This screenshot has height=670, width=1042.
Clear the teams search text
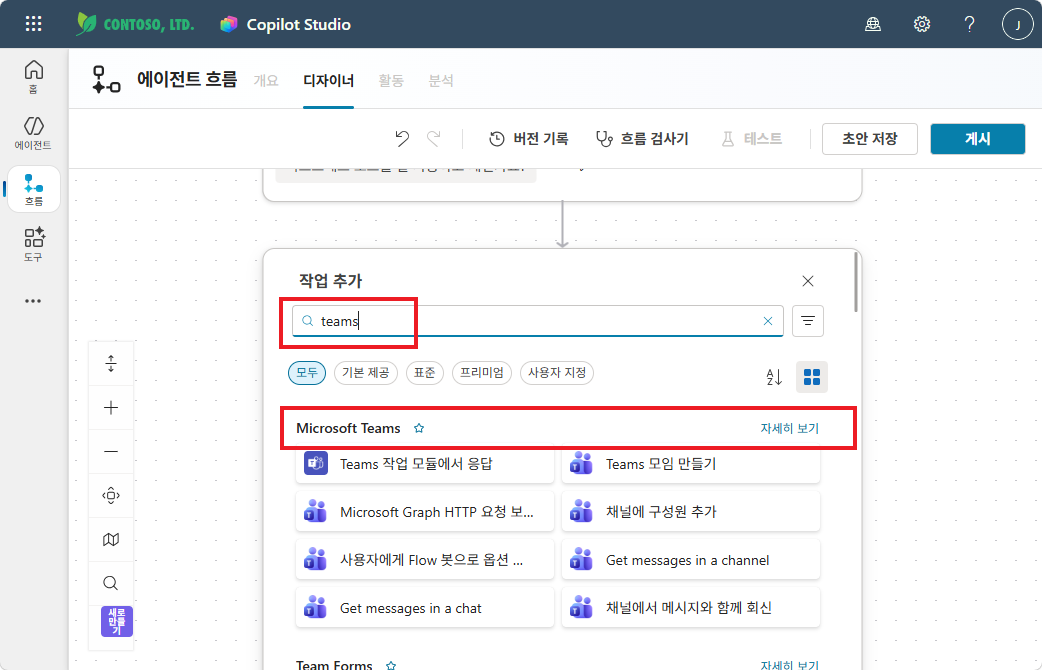pos(768,321)
